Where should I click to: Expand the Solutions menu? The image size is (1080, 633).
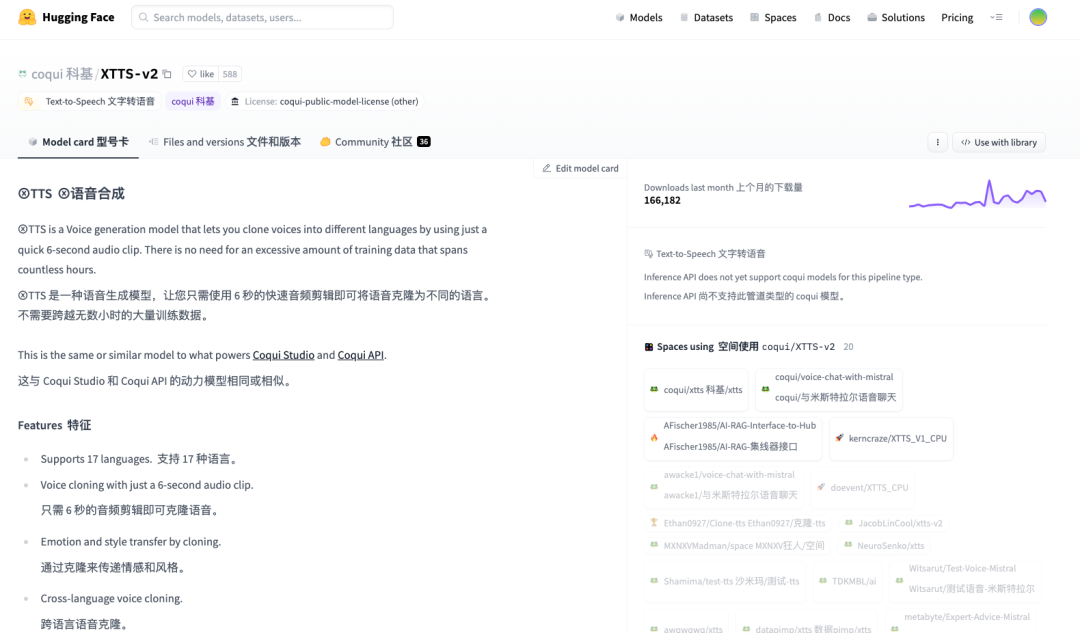click(895, 18)
